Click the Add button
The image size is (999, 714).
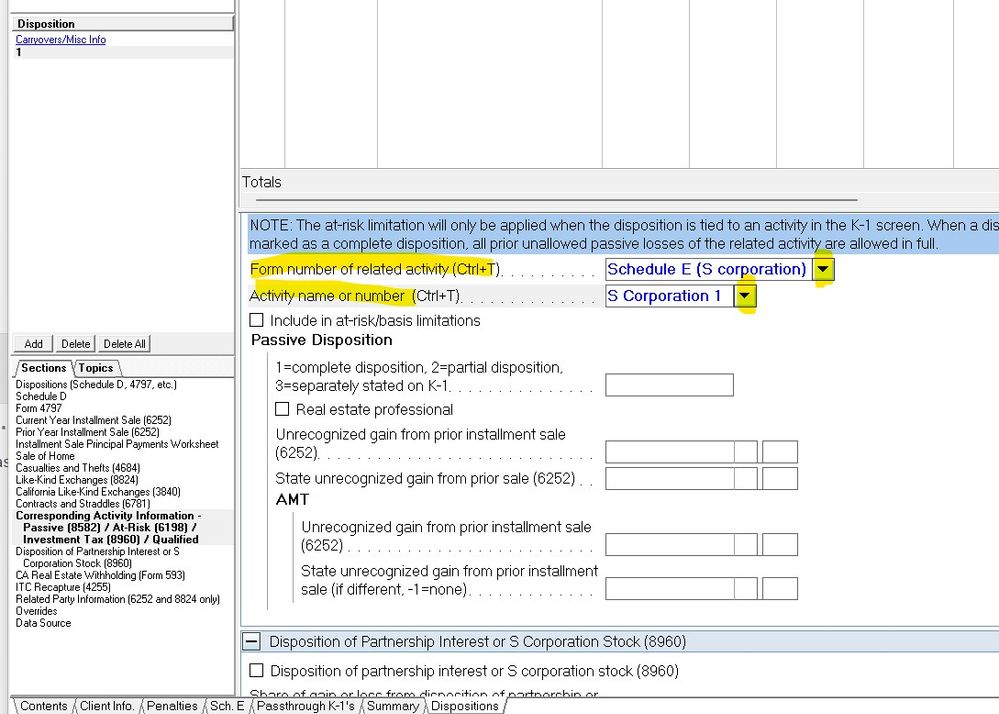point(33,343)
